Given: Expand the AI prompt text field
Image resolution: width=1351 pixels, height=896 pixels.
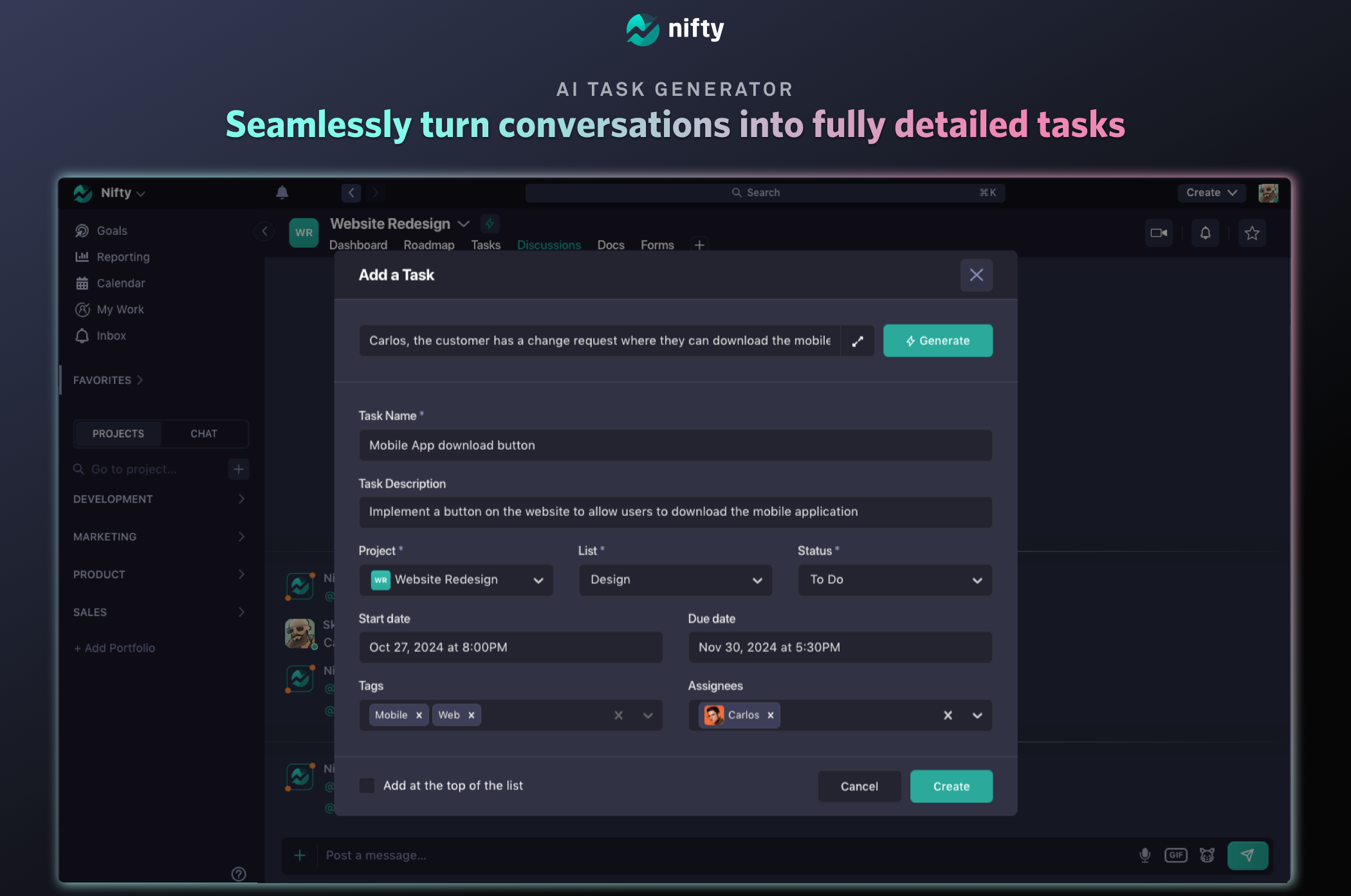Looking at the screenshot, I should [x=858, y=341].
